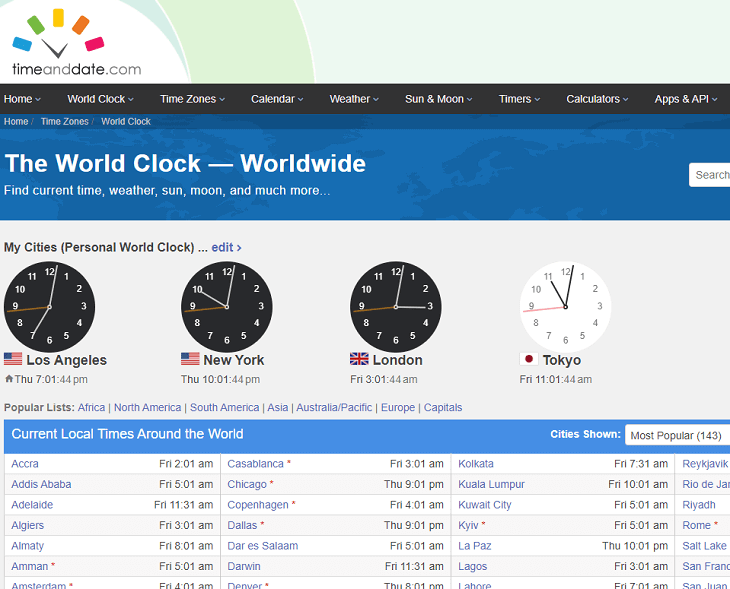Open the Dallas city link
Viewport: 730px width, 589px height.
click(x=242, y=525)
